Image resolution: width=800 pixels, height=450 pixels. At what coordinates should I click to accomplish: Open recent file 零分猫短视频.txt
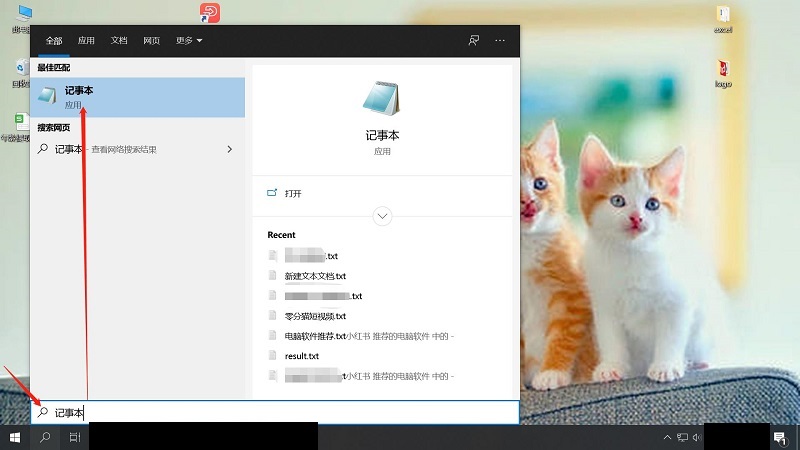tap(315, 316)
